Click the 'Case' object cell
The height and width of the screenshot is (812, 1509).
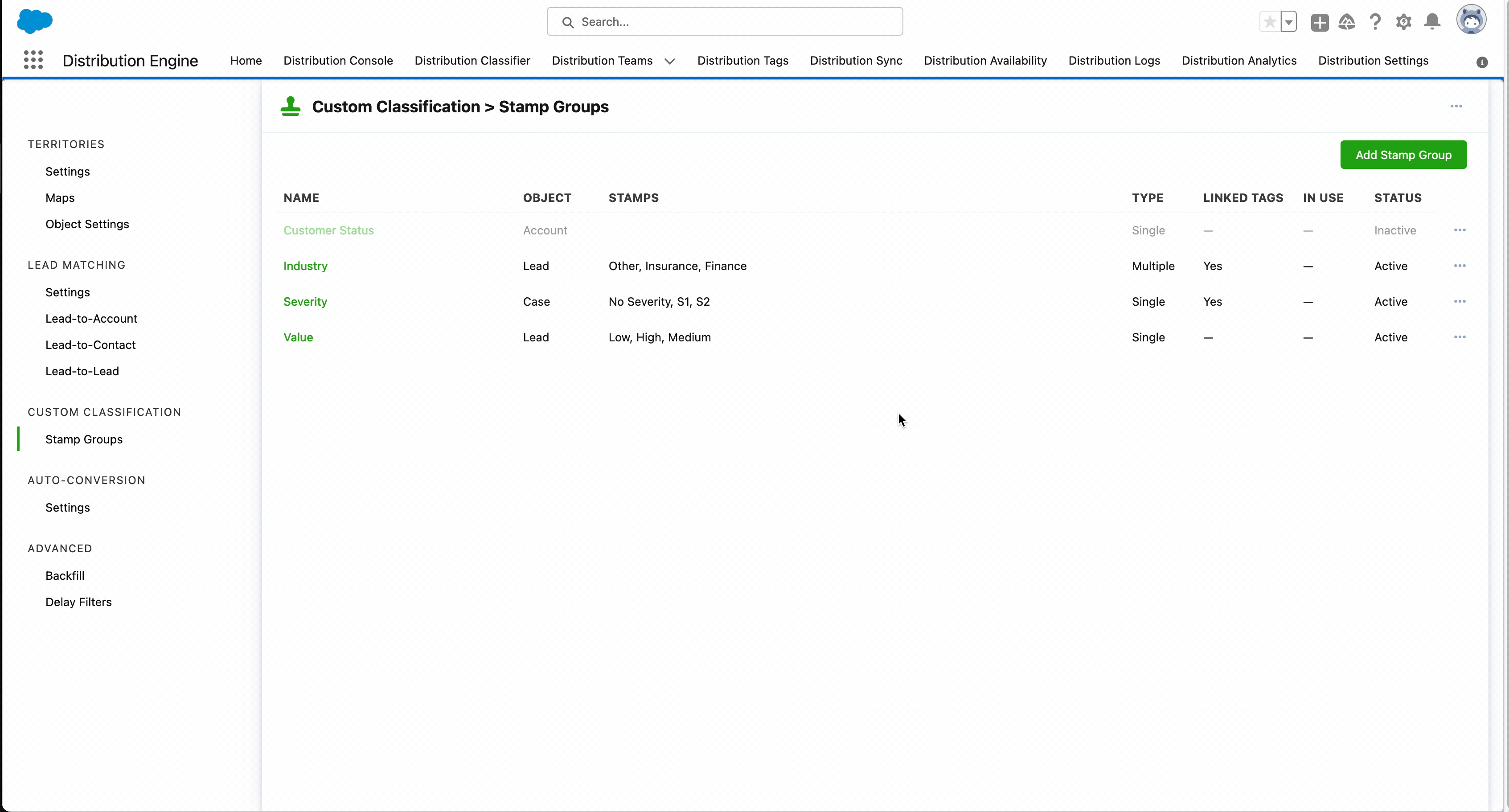(536, 302)
